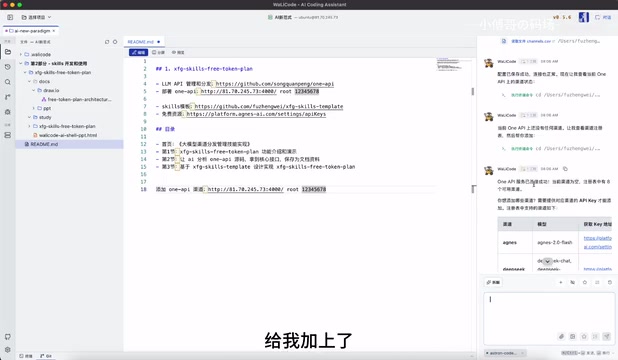Click the star icon in chat input
Screen dimensions: 618x360
584,336
